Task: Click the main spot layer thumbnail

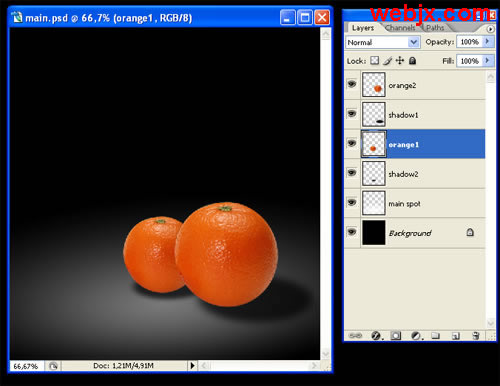Action: click(x=374, y=203)
